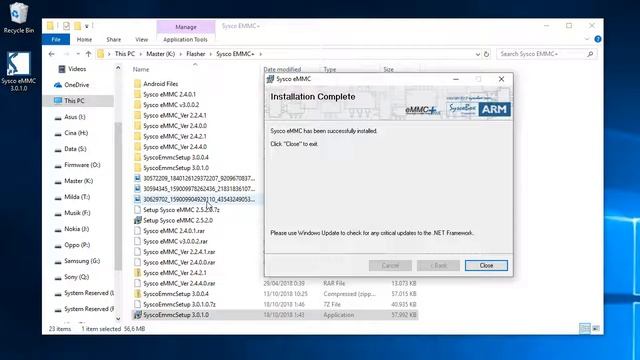Click navigation pane scrollbar down arrow

[x=118, y=319]
